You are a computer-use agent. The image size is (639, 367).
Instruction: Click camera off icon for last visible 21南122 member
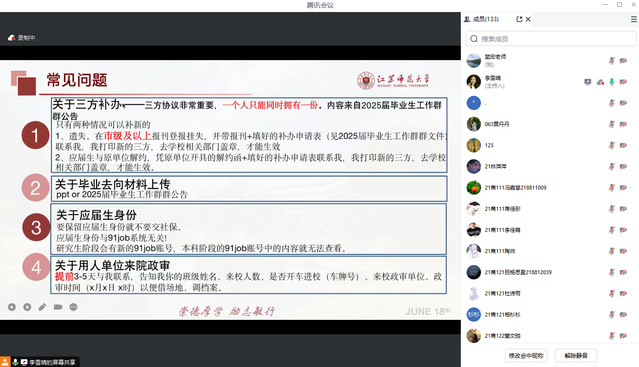pyautogui.click(x=624, y=336)
